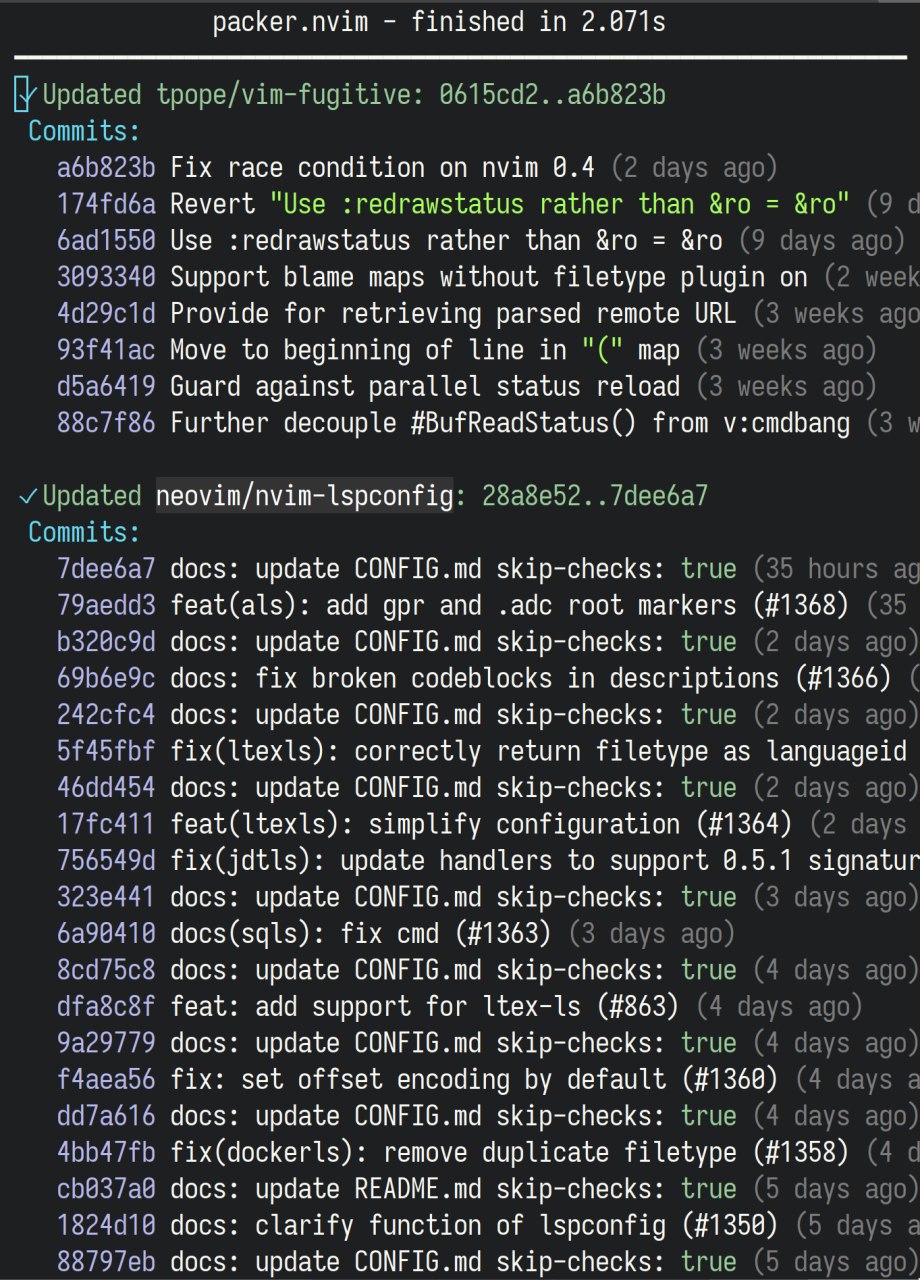Select commit hash d5a6419
This screenshot has width=920, height=1280.
tap(106, 386)
